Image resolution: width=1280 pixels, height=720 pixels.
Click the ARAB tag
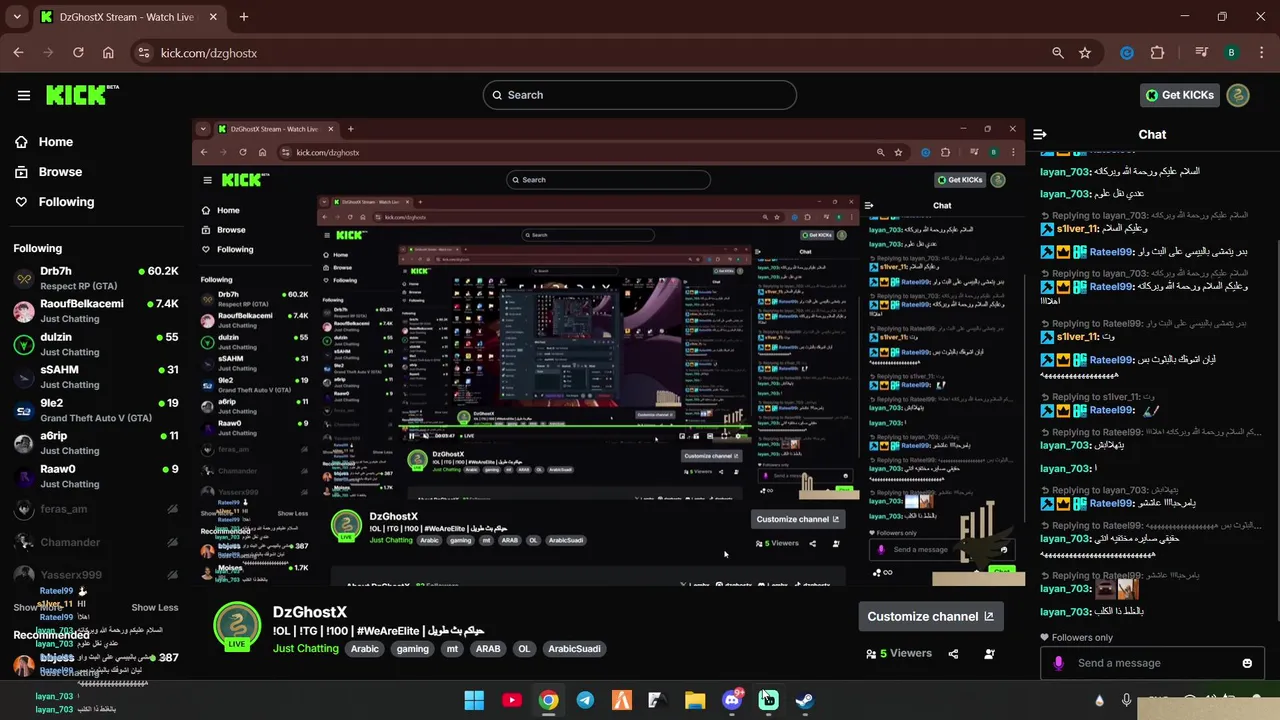coord(488,649)
